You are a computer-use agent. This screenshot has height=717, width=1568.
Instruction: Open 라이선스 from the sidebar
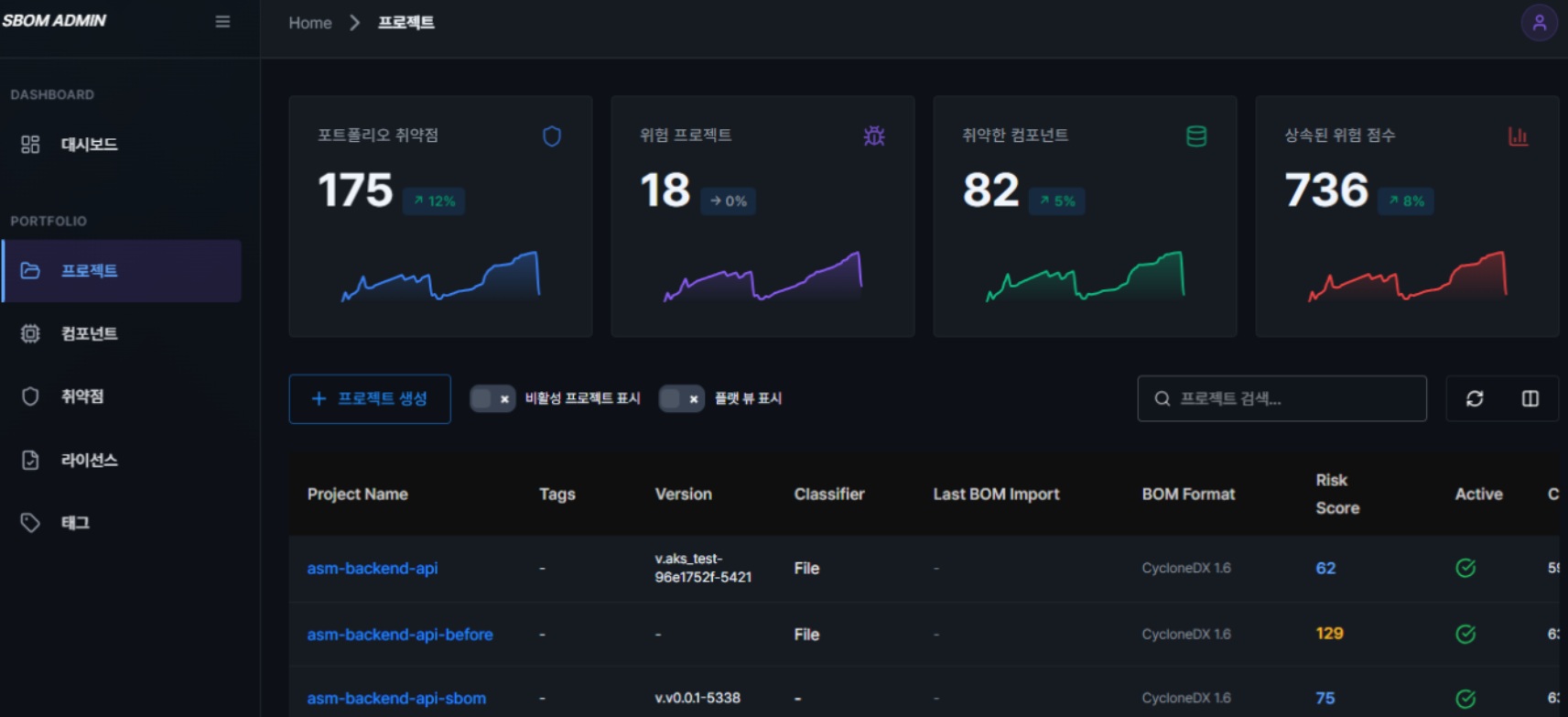[x=89, y=460]
